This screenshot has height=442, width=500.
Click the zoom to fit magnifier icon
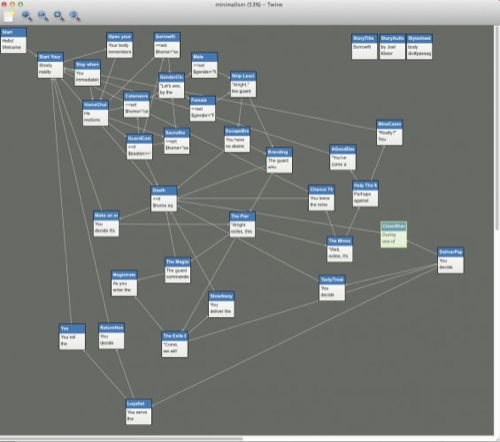pyautogui.click(x=59, y=16)
